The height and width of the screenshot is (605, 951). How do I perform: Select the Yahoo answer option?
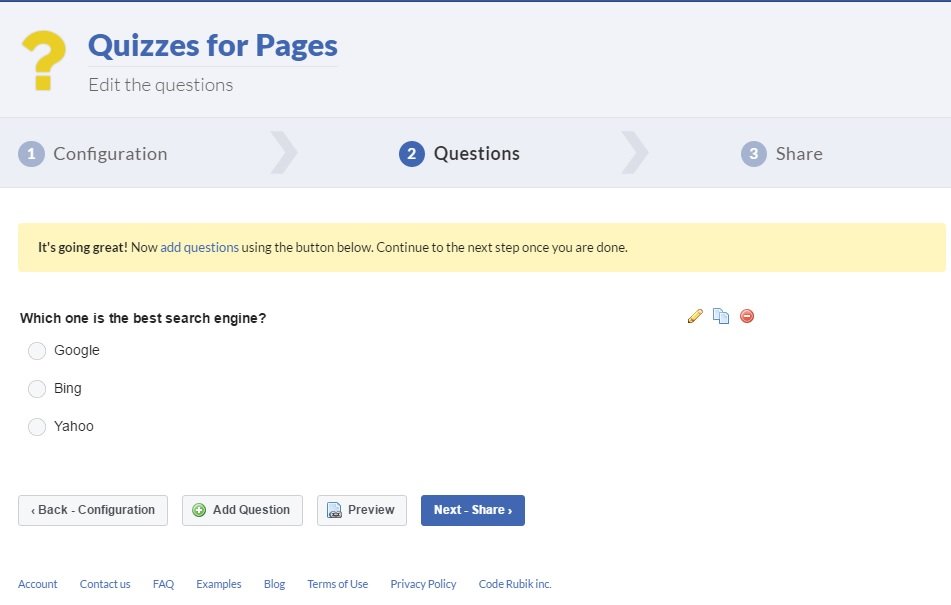pos(37,426)
